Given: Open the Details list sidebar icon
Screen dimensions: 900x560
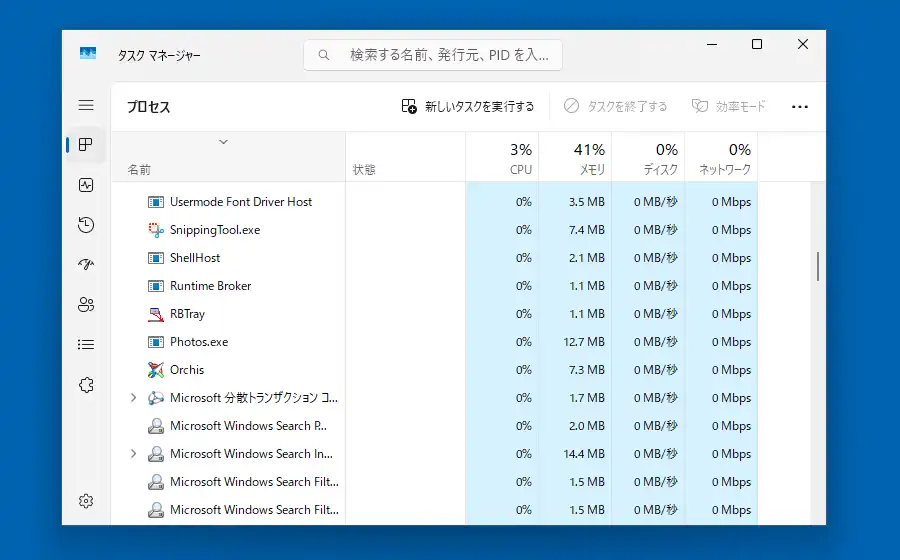Looking at the screenshot, I should [86, 344].
